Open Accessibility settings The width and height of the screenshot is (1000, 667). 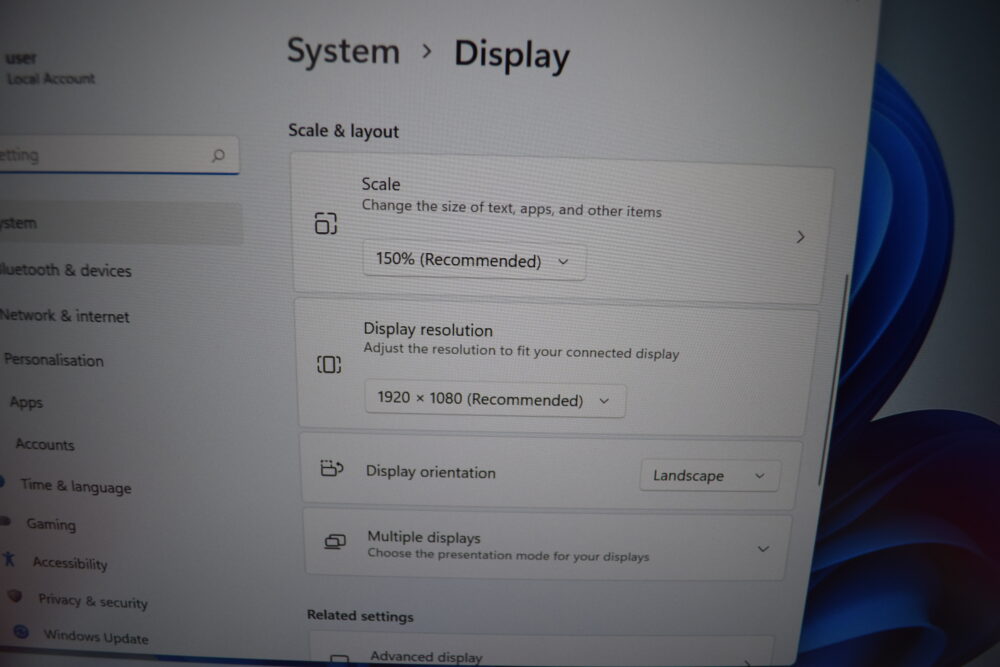tap(70, 563)
